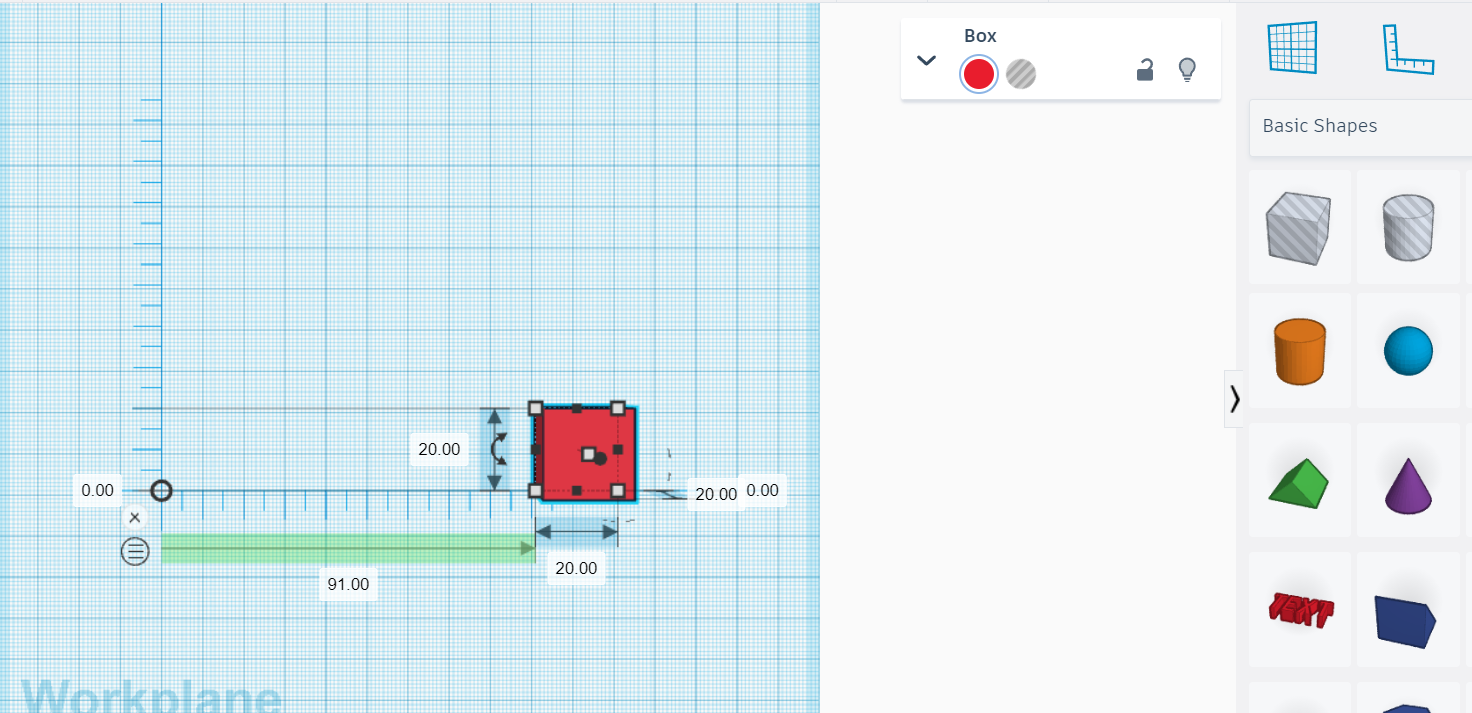Image resolution: width=1472 pixels, height=713 pixels.
Task: Edit the 0.00 value at ruler origin
Action: click(x=98, y=490)
